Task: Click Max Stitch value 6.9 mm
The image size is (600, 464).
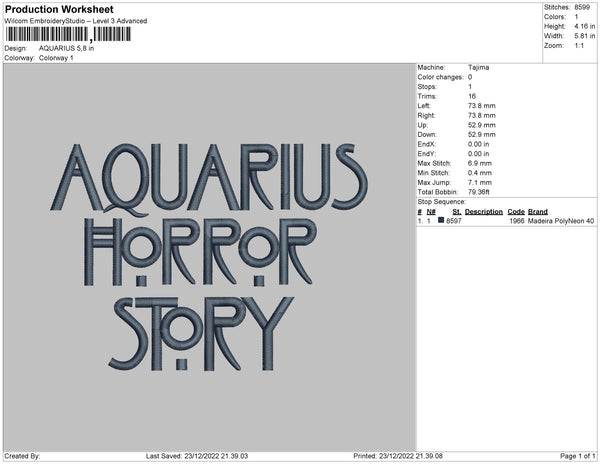Action: click(x=480, y=163)
